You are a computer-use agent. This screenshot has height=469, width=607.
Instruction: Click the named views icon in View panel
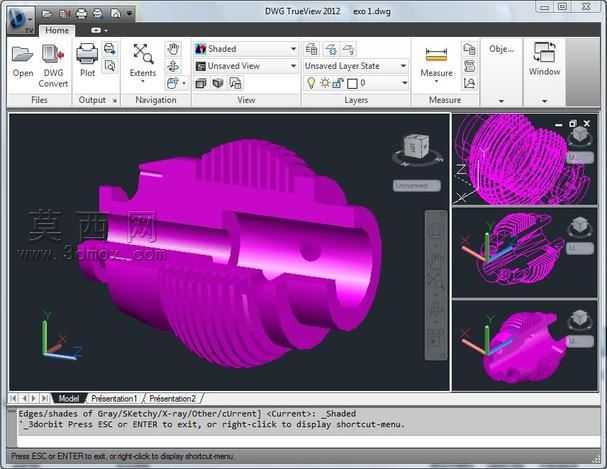click(235, 83)
